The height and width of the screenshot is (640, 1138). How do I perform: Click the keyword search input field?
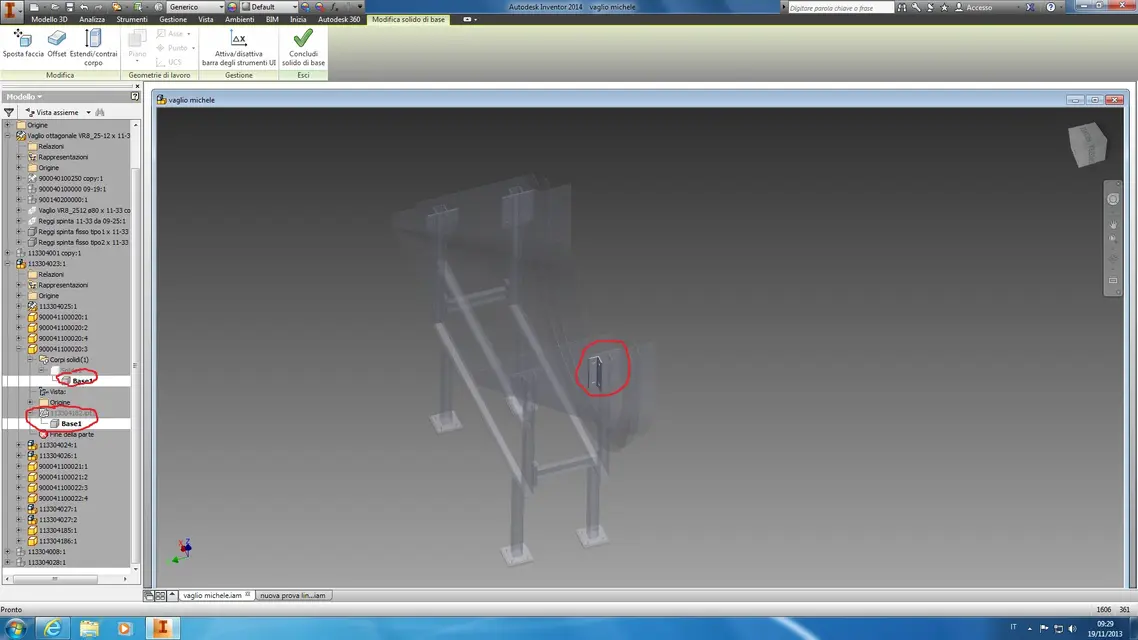coord(840,7)
